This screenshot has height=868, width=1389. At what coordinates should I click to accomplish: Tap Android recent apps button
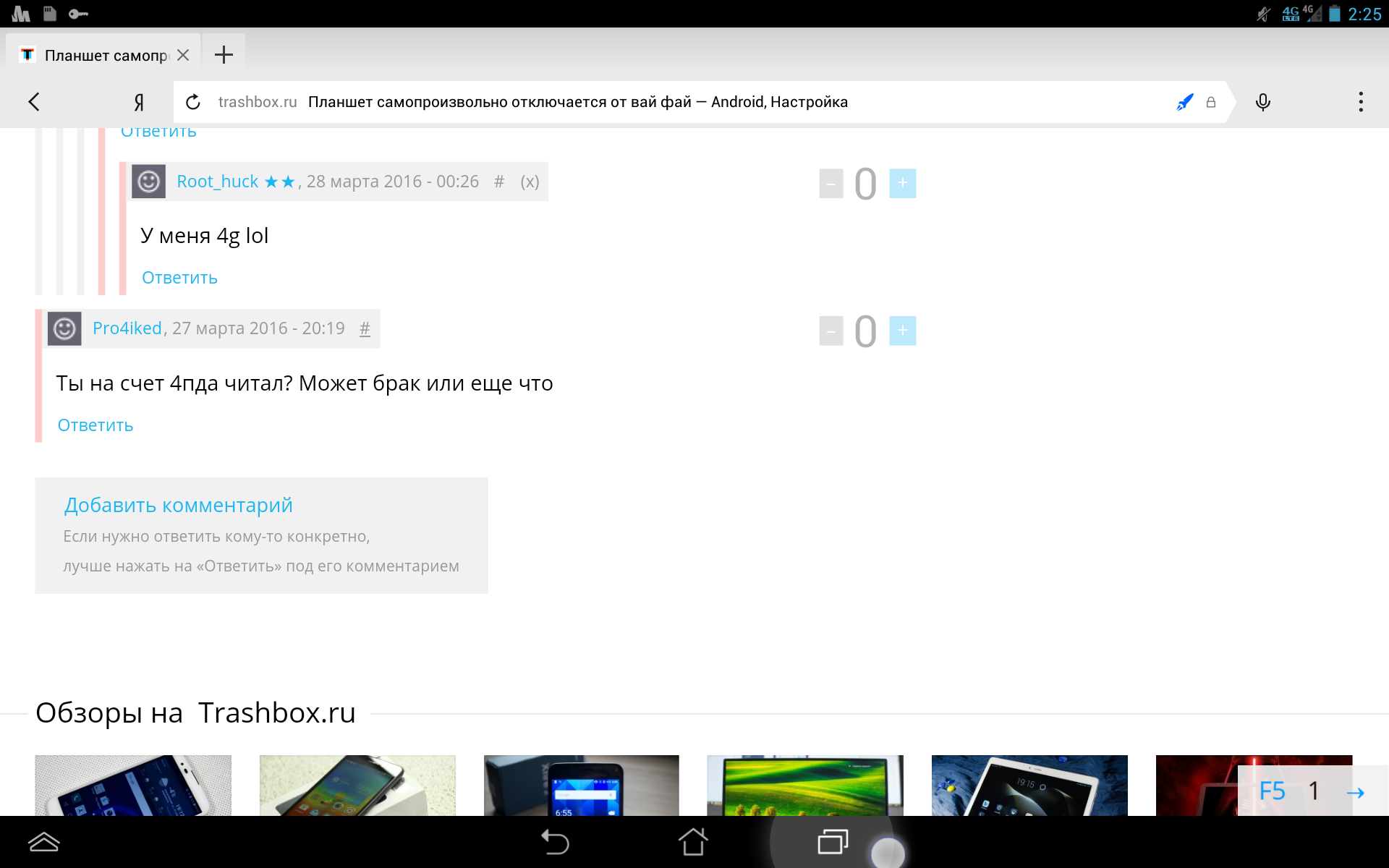(x=832, y=842)
